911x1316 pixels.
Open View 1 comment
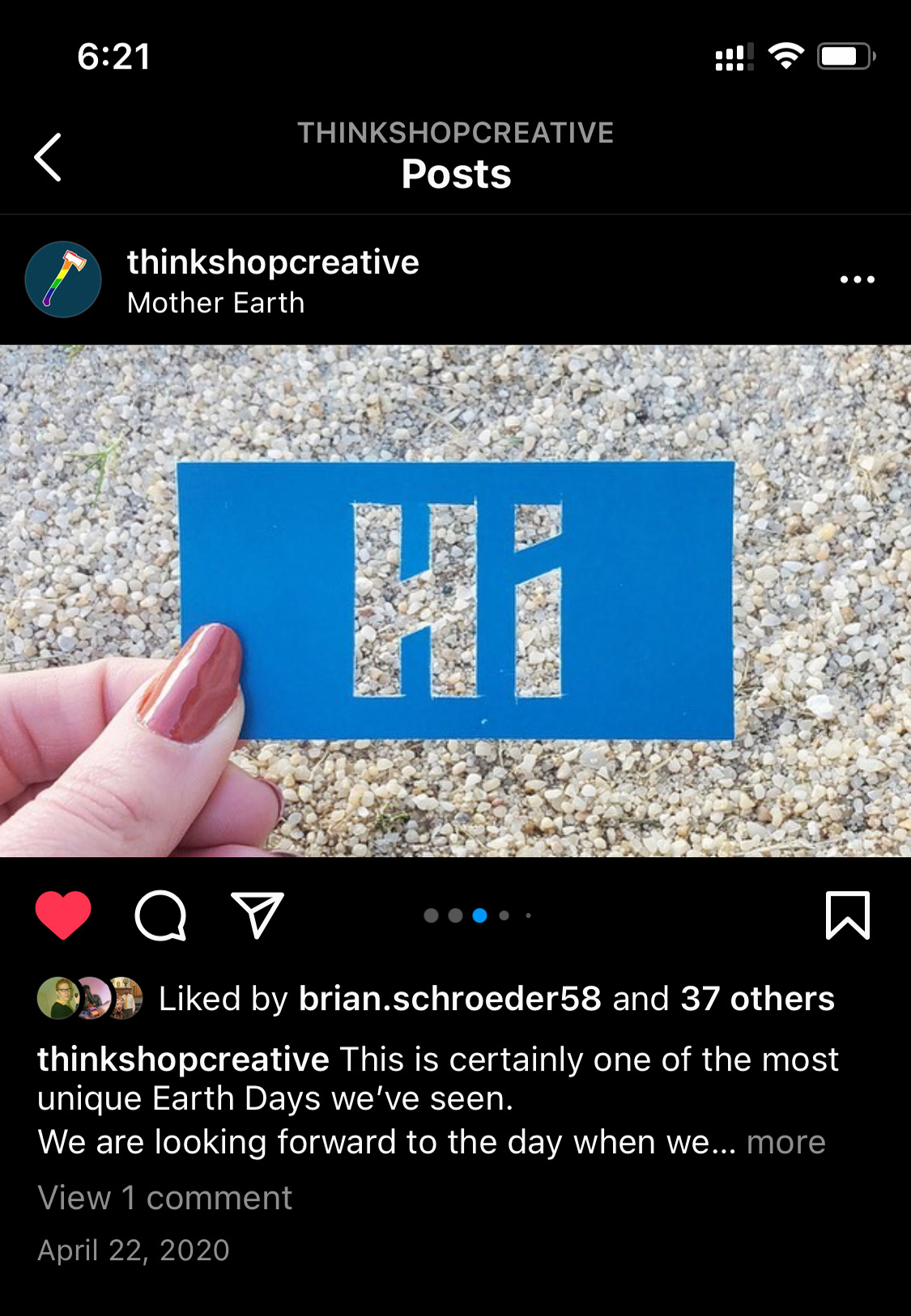(164, 1198)
